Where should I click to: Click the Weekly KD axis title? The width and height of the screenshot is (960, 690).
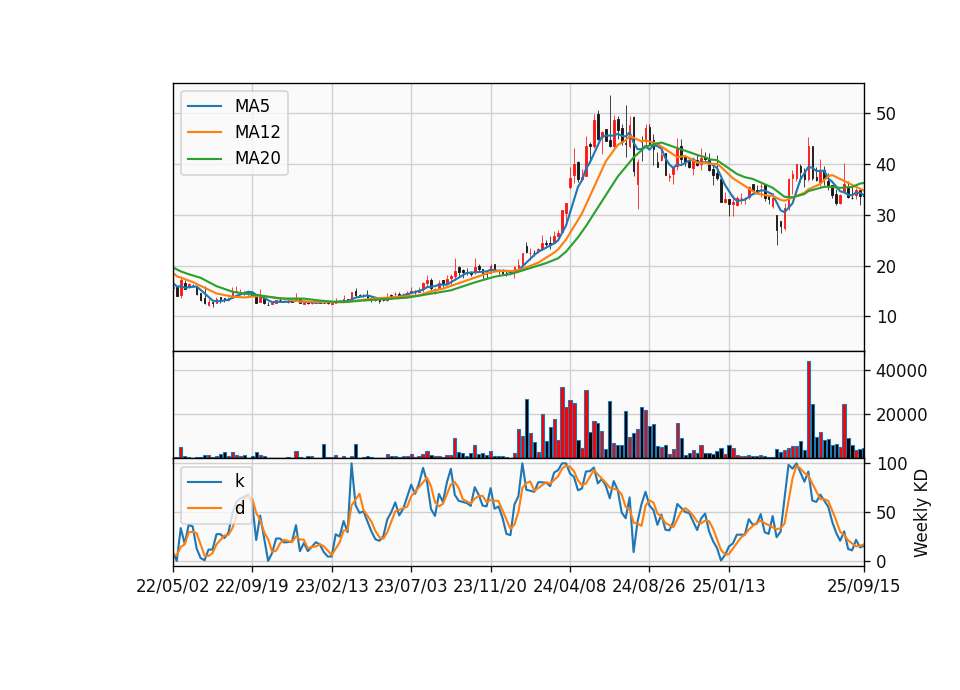click(x=921, y=513)
